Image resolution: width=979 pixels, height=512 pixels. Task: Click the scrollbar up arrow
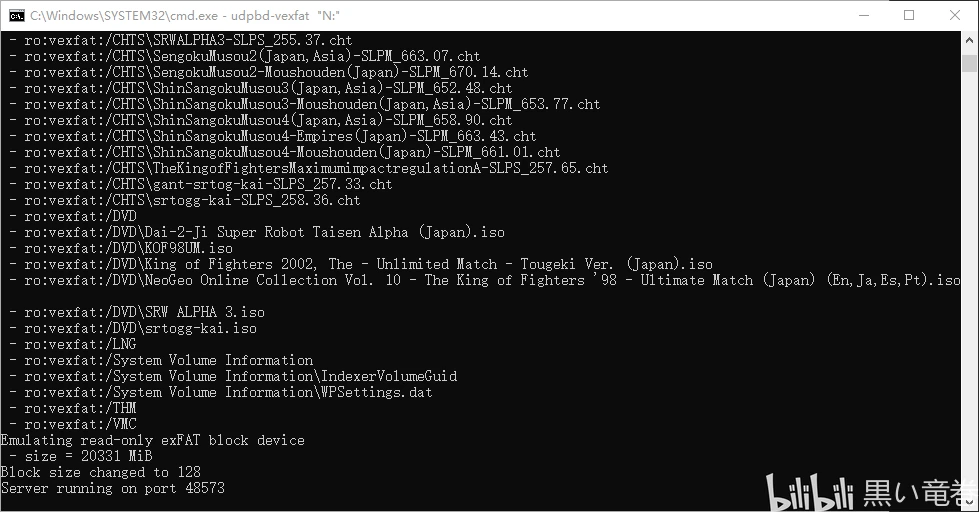[x=970, y=40]
